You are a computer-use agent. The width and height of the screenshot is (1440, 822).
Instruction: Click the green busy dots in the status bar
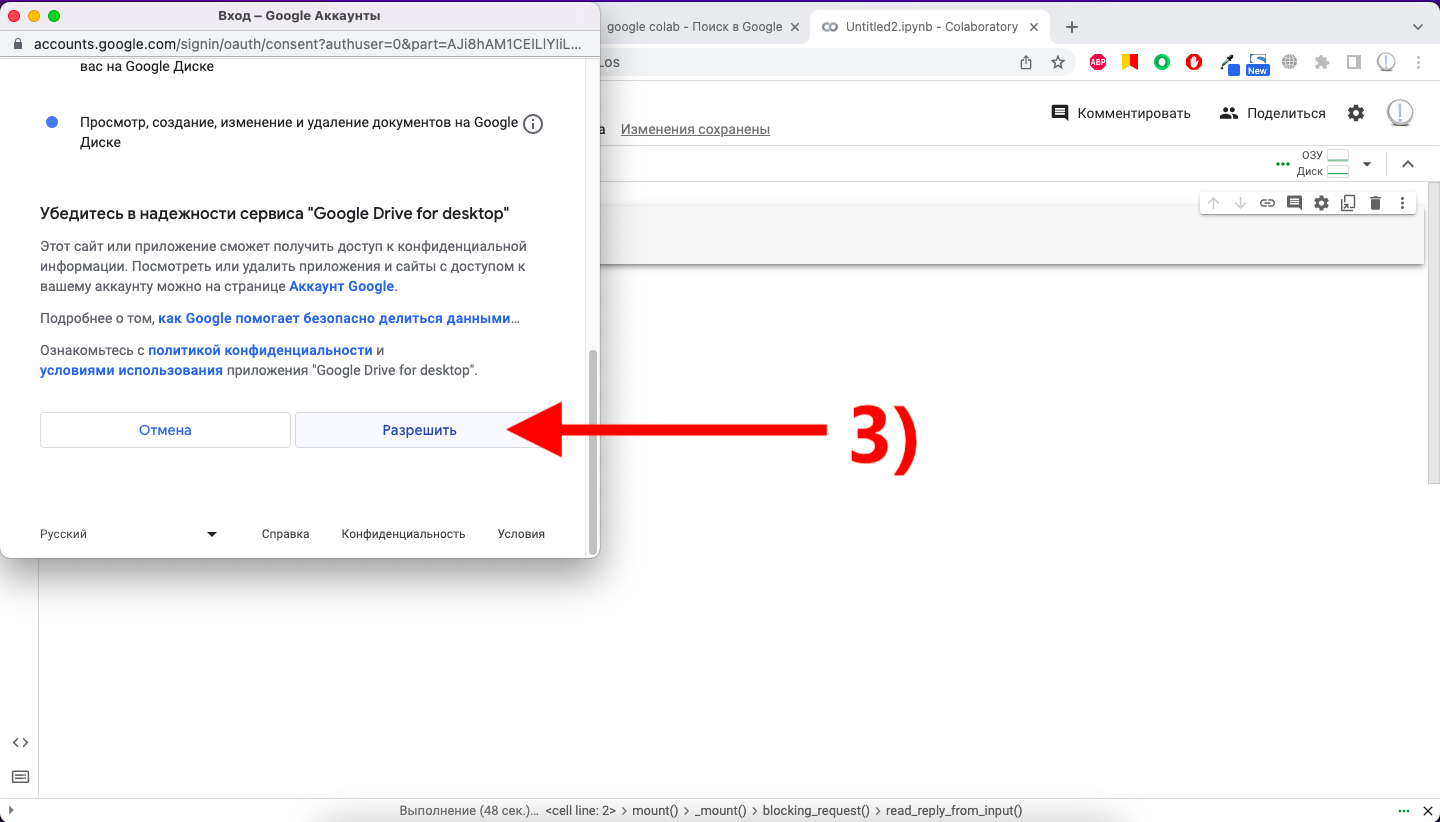(1403, 811)
